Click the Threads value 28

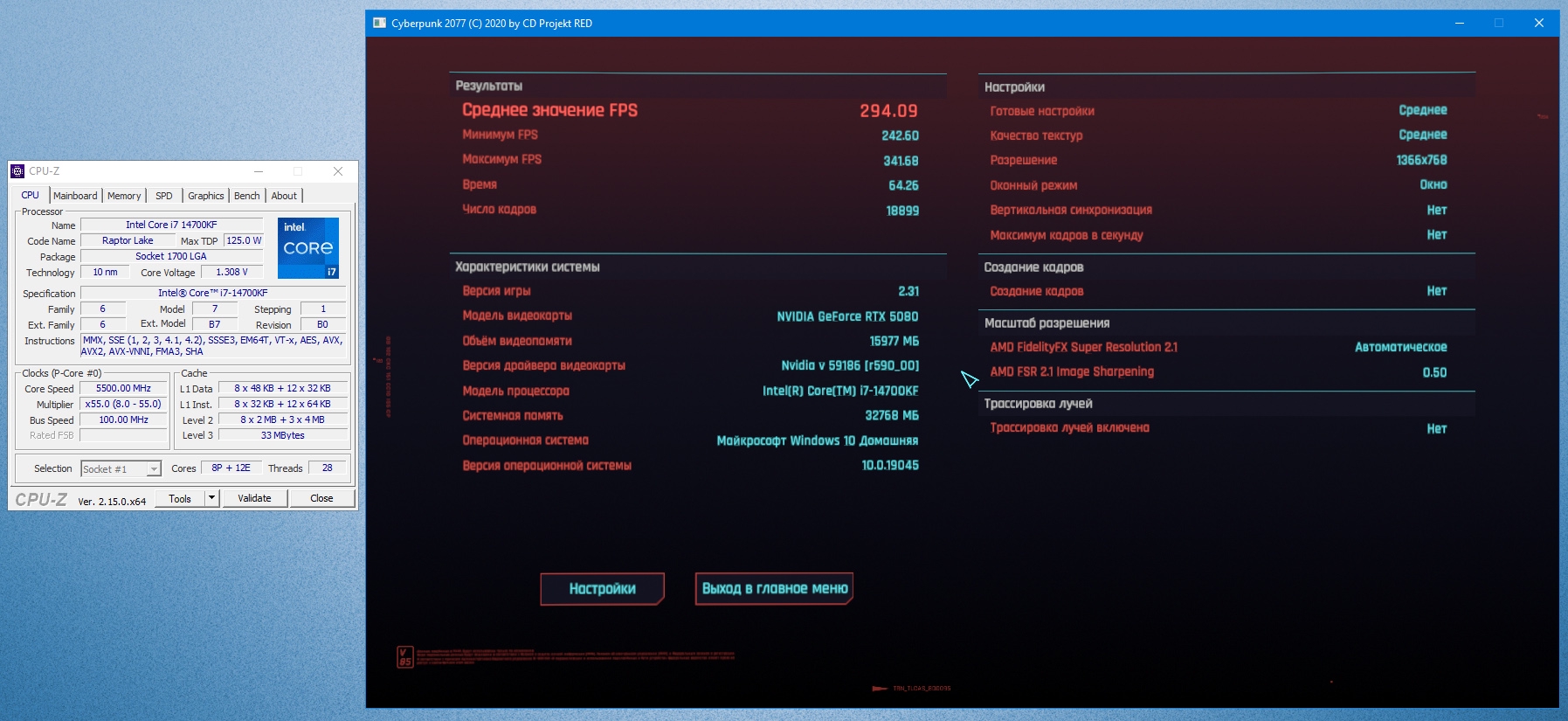coord(327,468)
